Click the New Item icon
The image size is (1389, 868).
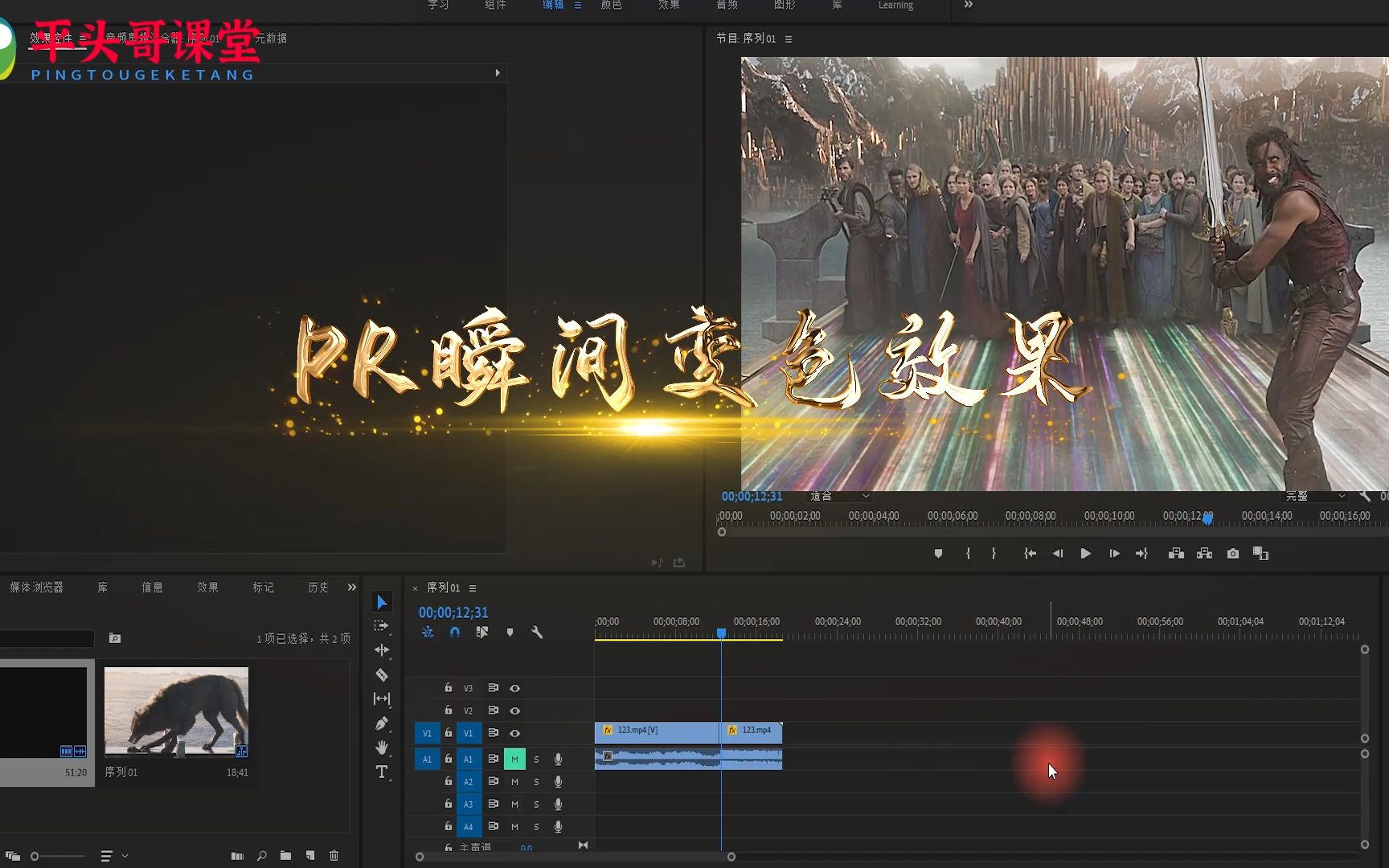click(x=309, y=856)
